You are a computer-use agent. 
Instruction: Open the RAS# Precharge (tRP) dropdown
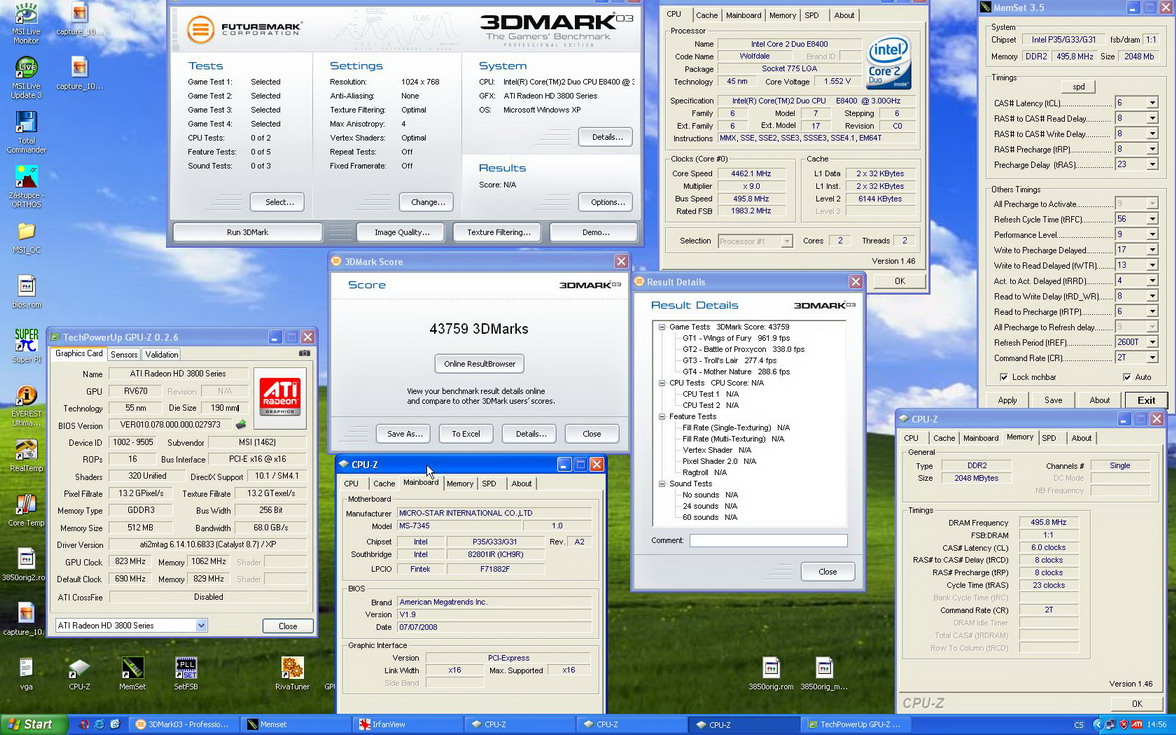click(1152, 149)
